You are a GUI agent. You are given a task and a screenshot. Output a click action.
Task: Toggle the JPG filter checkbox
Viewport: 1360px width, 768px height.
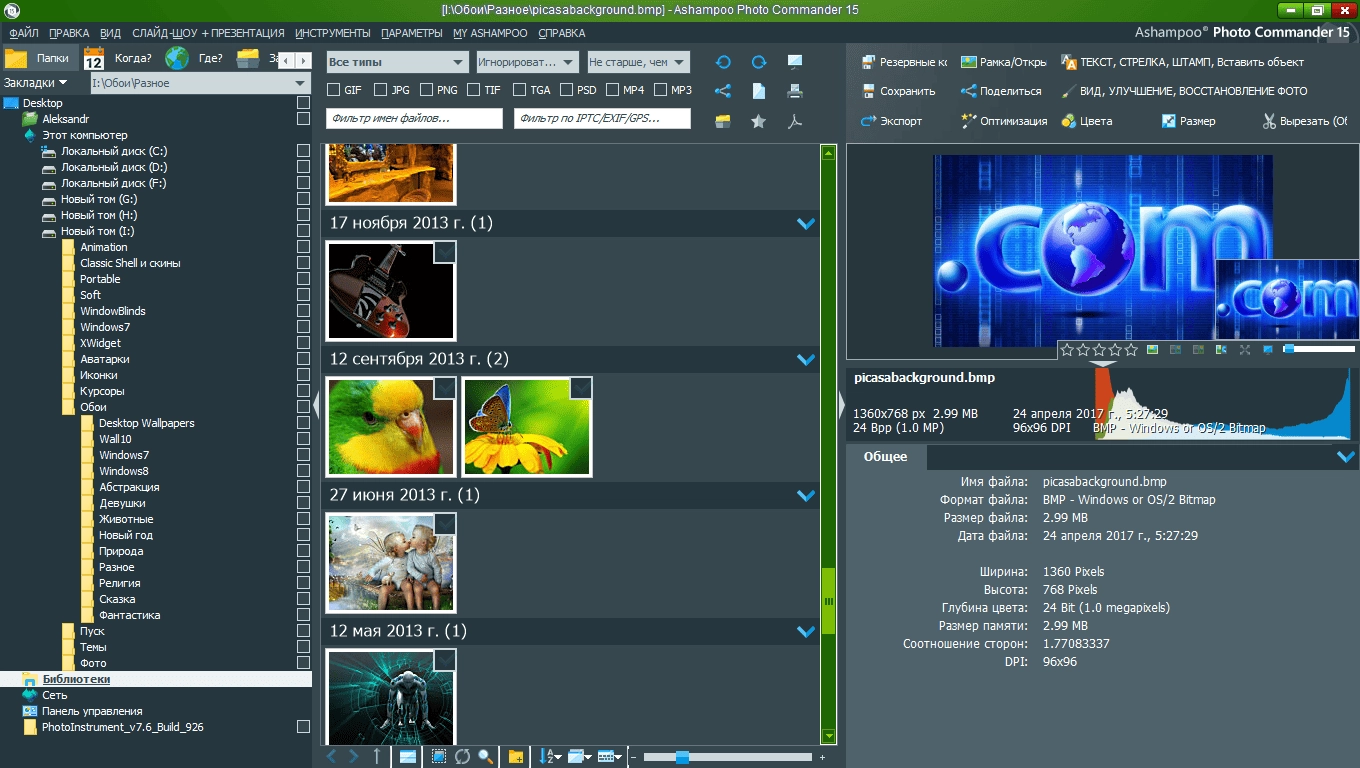(381, 90)
